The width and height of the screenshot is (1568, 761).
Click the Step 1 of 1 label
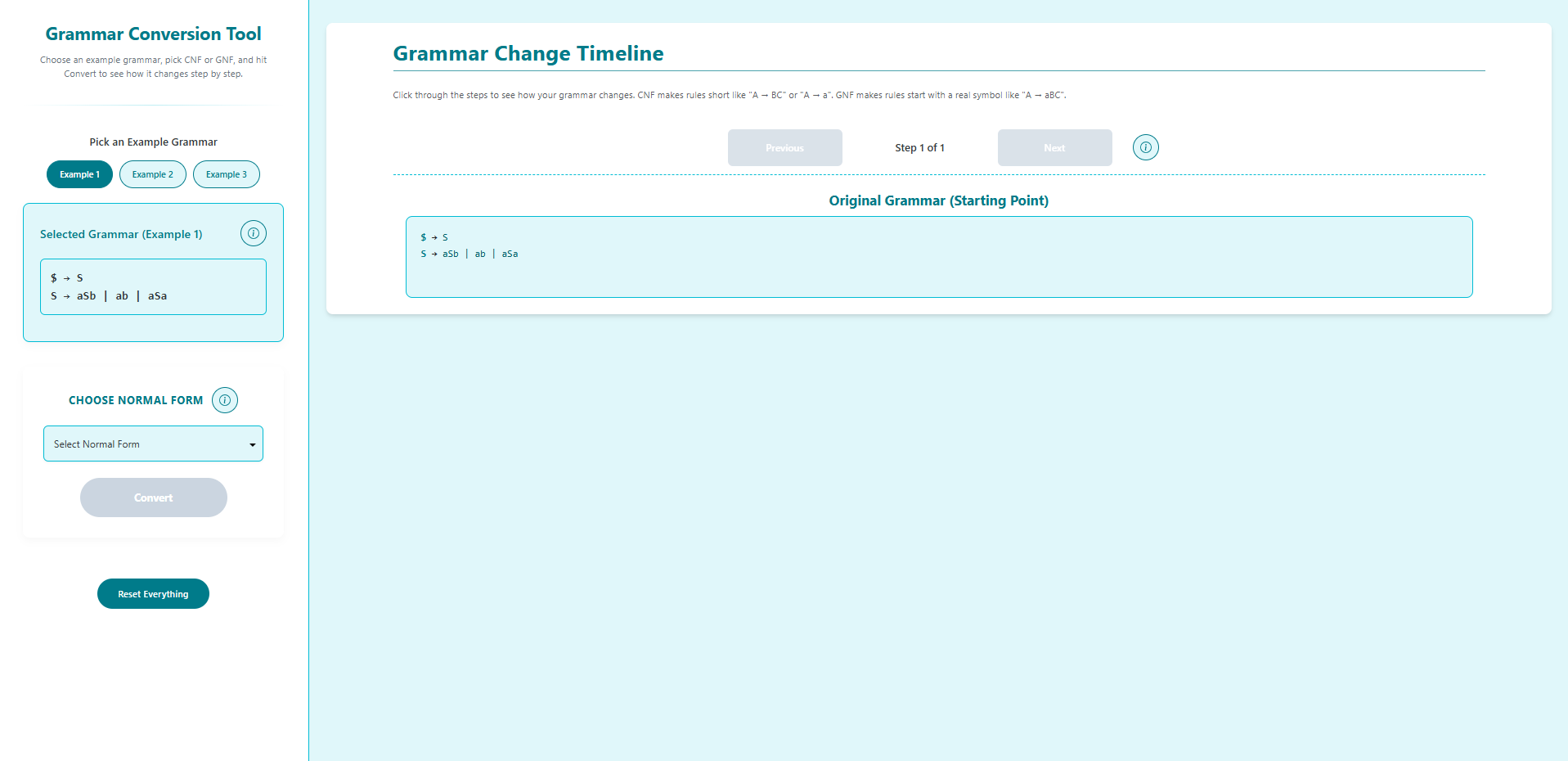(x=919, y=147)
